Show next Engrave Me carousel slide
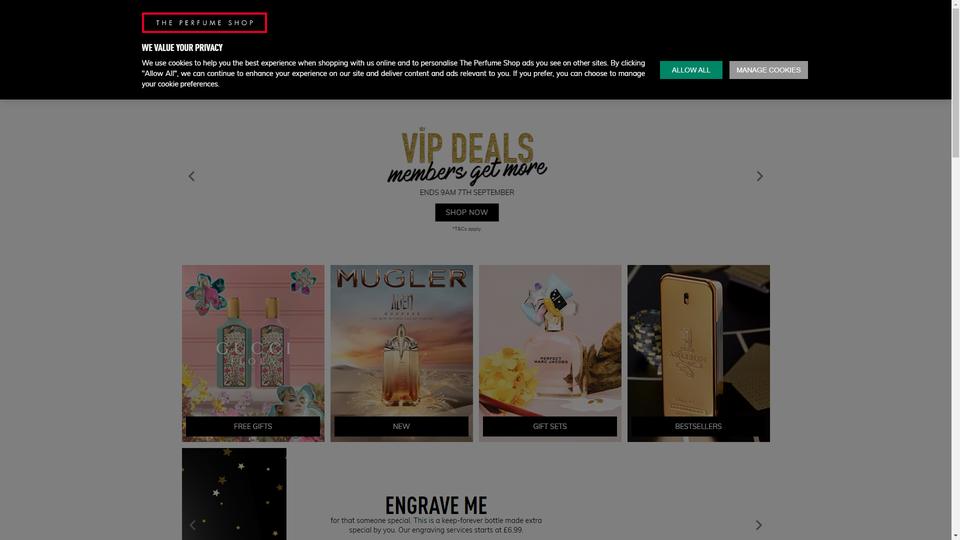This screenshot has height=540, width=960. point(759,525)
